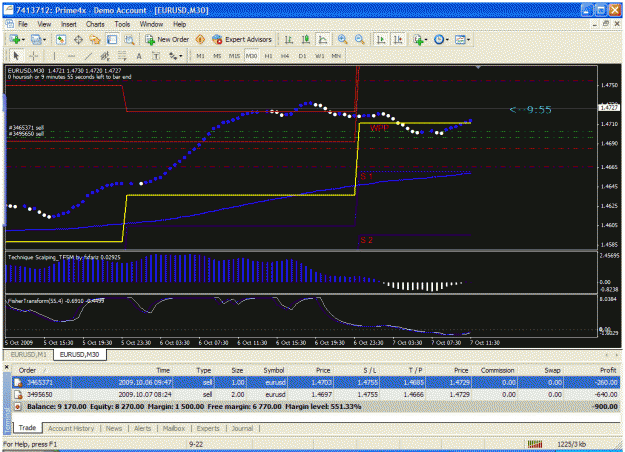Switch to the EURUSD,M1 chart tab
This screenshot has width=625, height=452.
29,354
